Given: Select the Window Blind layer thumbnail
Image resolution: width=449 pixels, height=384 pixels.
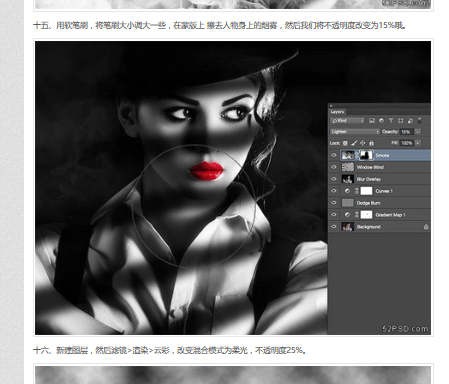Looking at the screenshot, I should point(347,167).
